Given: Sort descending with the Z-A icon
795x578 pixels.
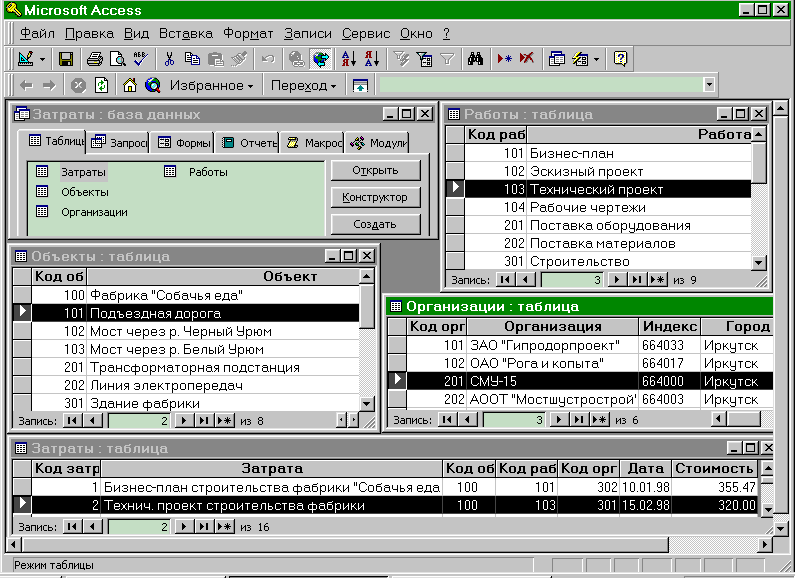Looking at the screenshot, I should click(372, 59).
